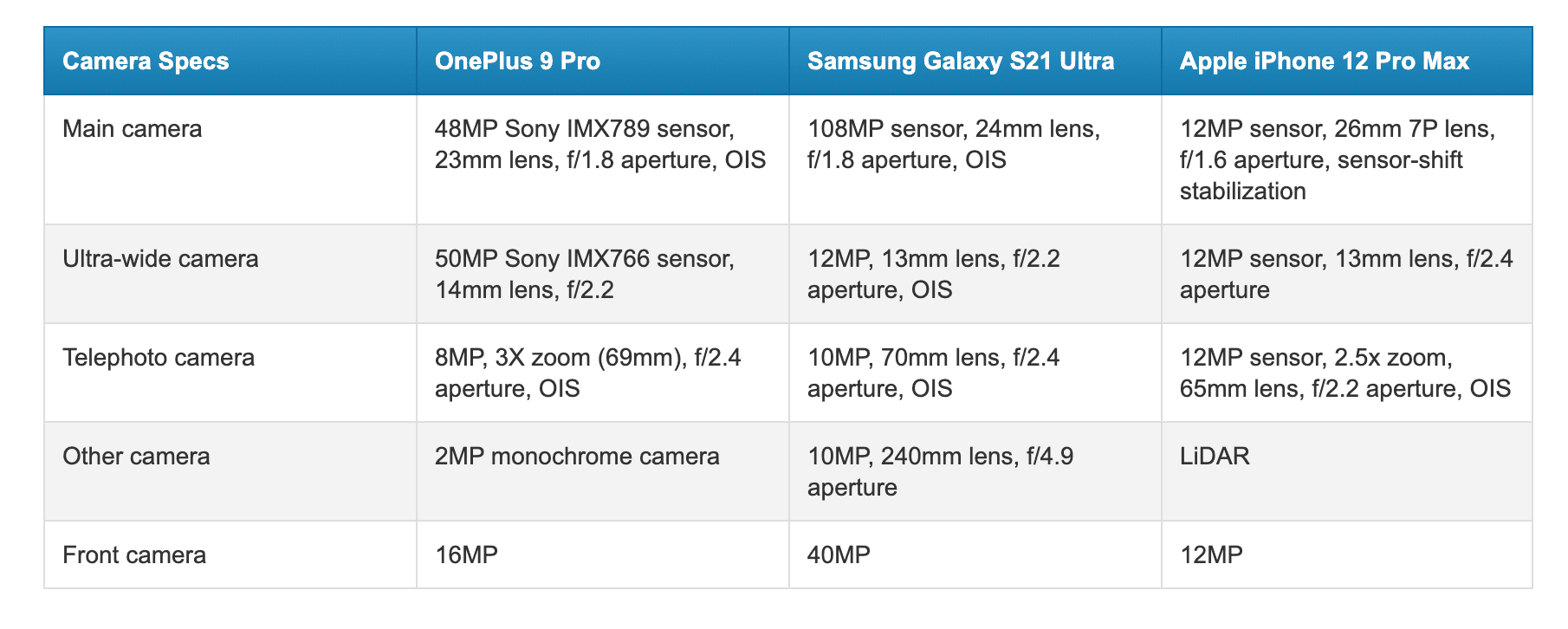Click the 40MP front camera cell
Screen dimensions: 1568x629
pos(975,554)
